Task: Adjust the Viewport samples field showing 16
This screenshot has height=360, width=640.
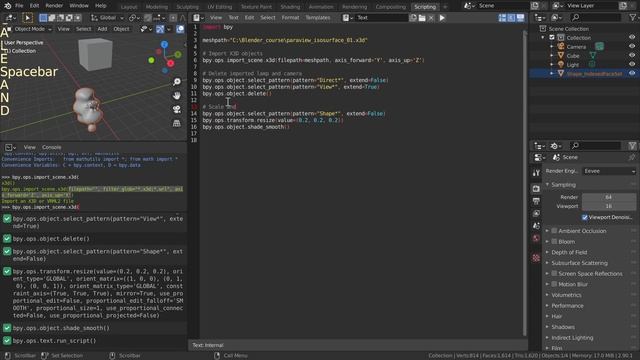Action: pos(608,206)
